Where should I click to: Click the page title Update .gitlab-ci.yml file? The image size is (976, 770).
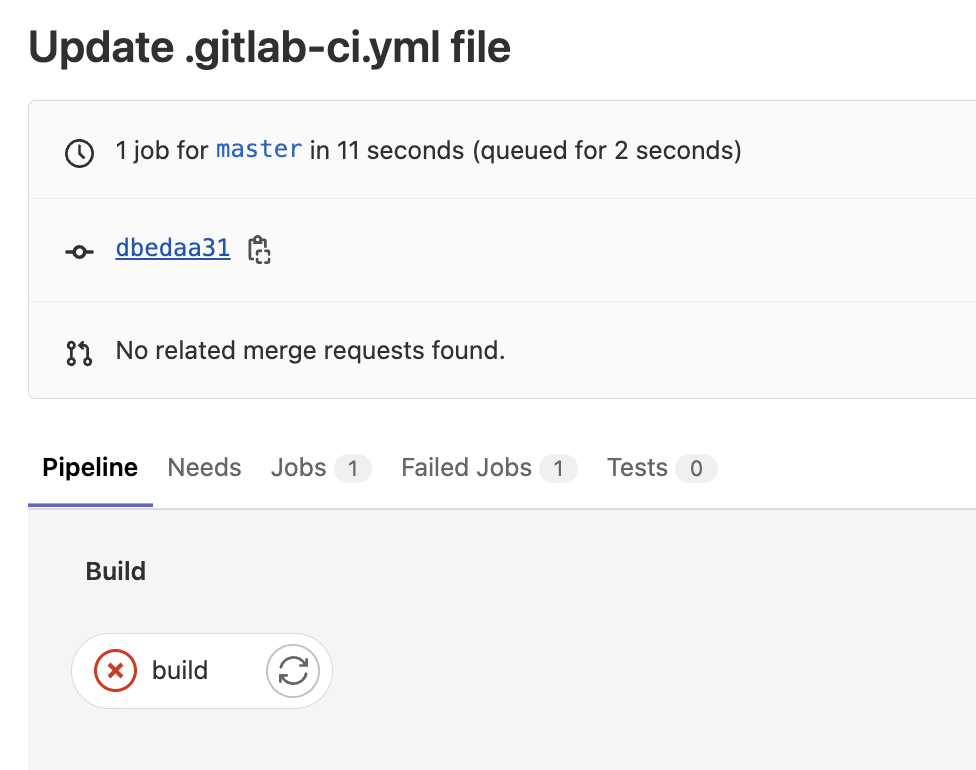(270, 46)
